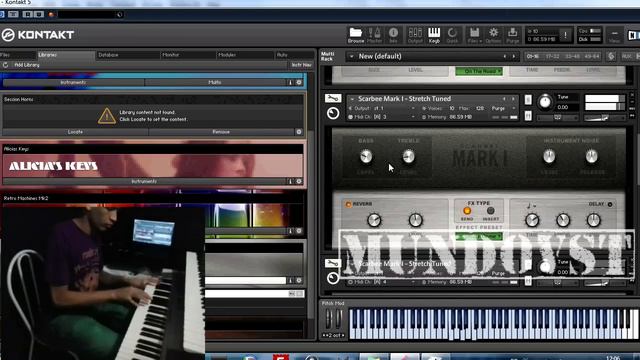This screenshot has width=640, height=360.
Task: Toggle the Keyb keyboard icon
Action: coord(434,35)
